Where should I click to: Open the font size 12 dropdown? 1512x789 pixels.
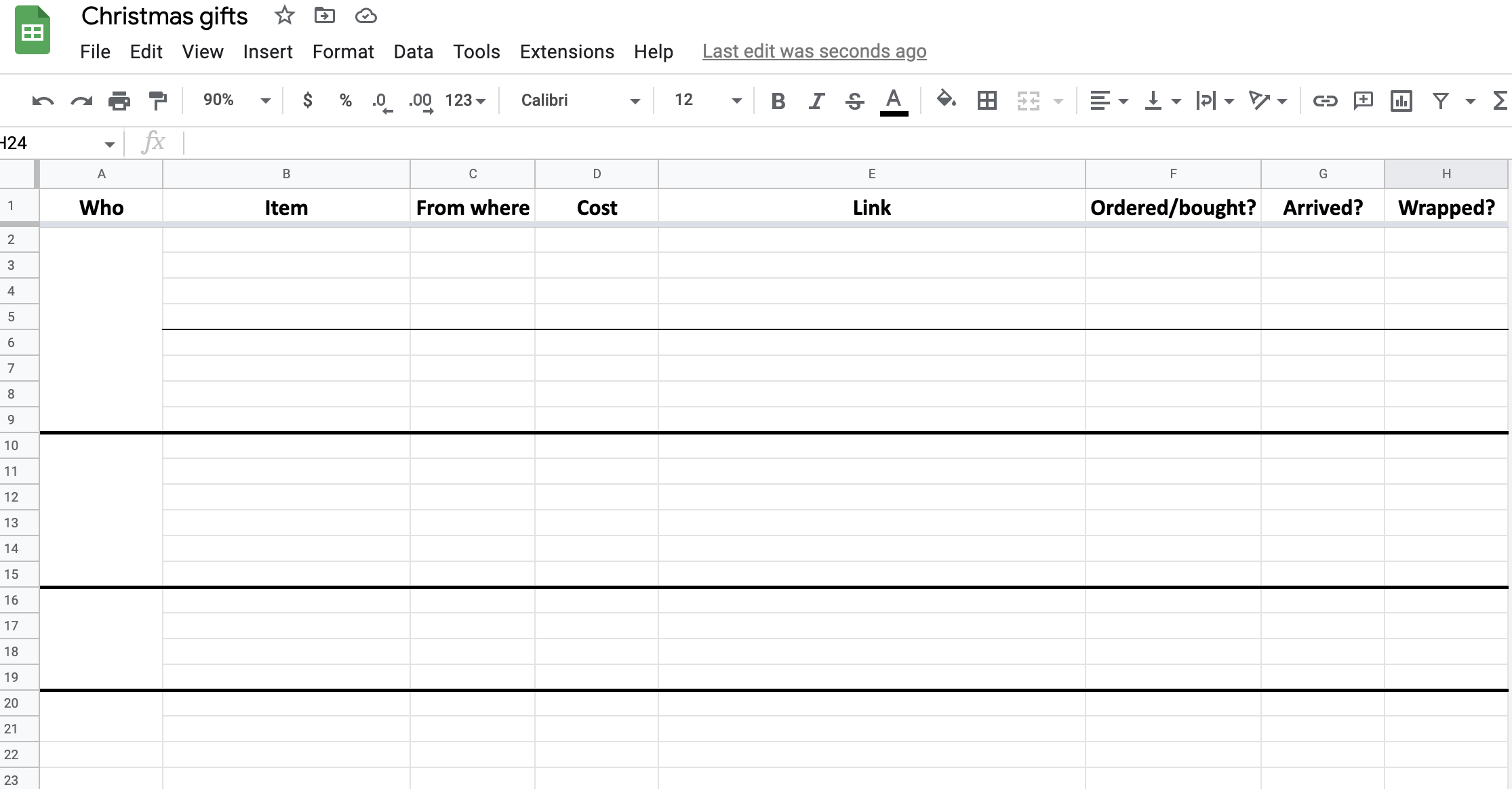[x=707, y=100]
